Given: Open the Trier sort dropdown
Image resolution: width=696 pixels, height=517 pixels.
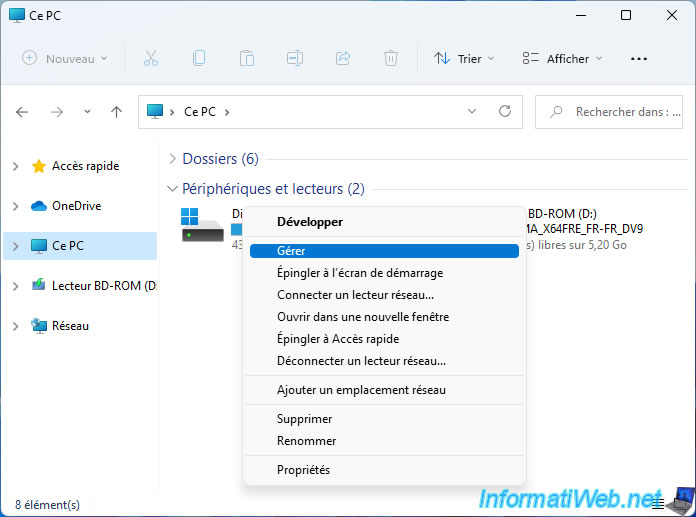Looking at the screenshot, I should [x=464, y=59].
